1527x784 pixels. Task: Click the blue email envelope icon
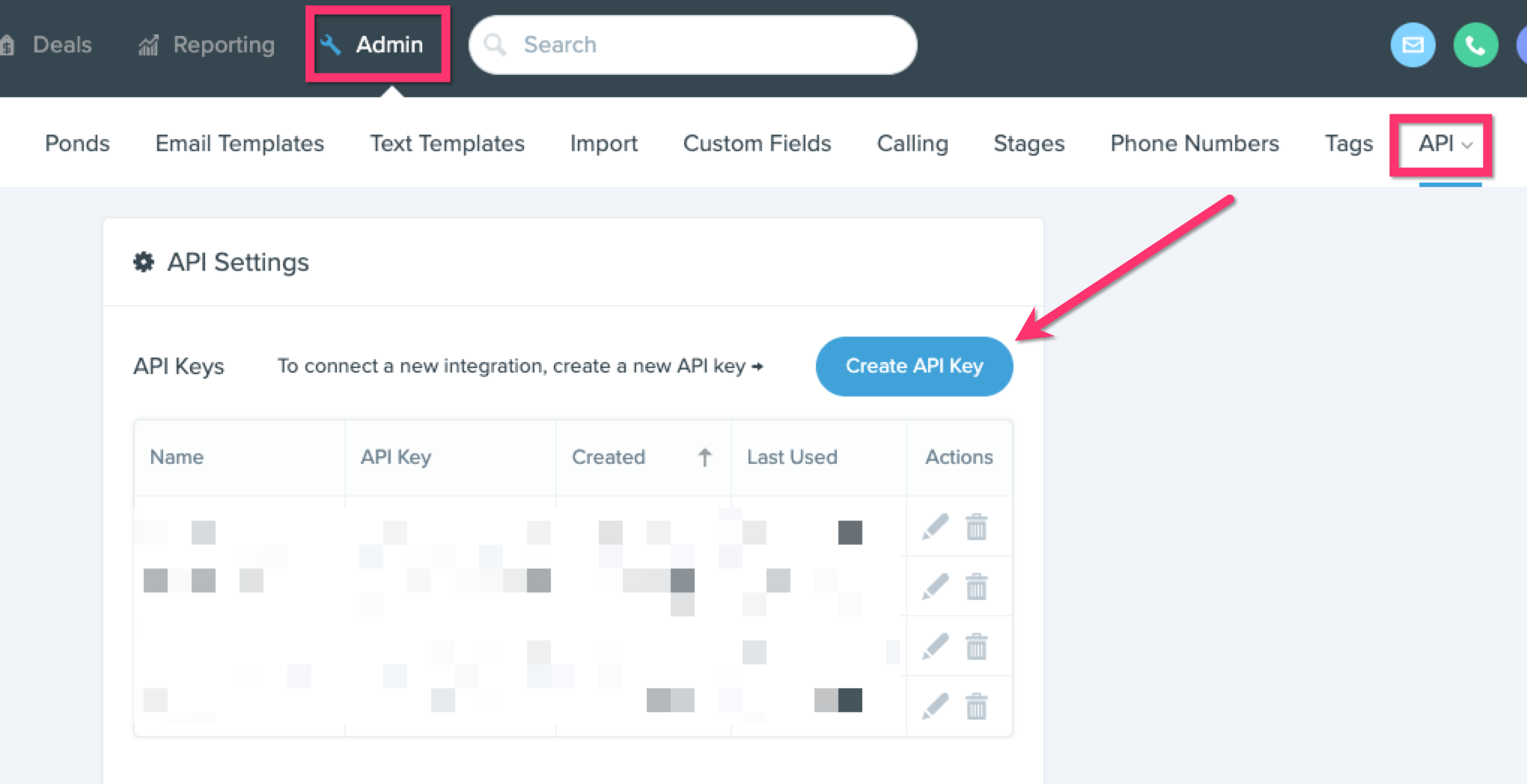pos(1412,45)
